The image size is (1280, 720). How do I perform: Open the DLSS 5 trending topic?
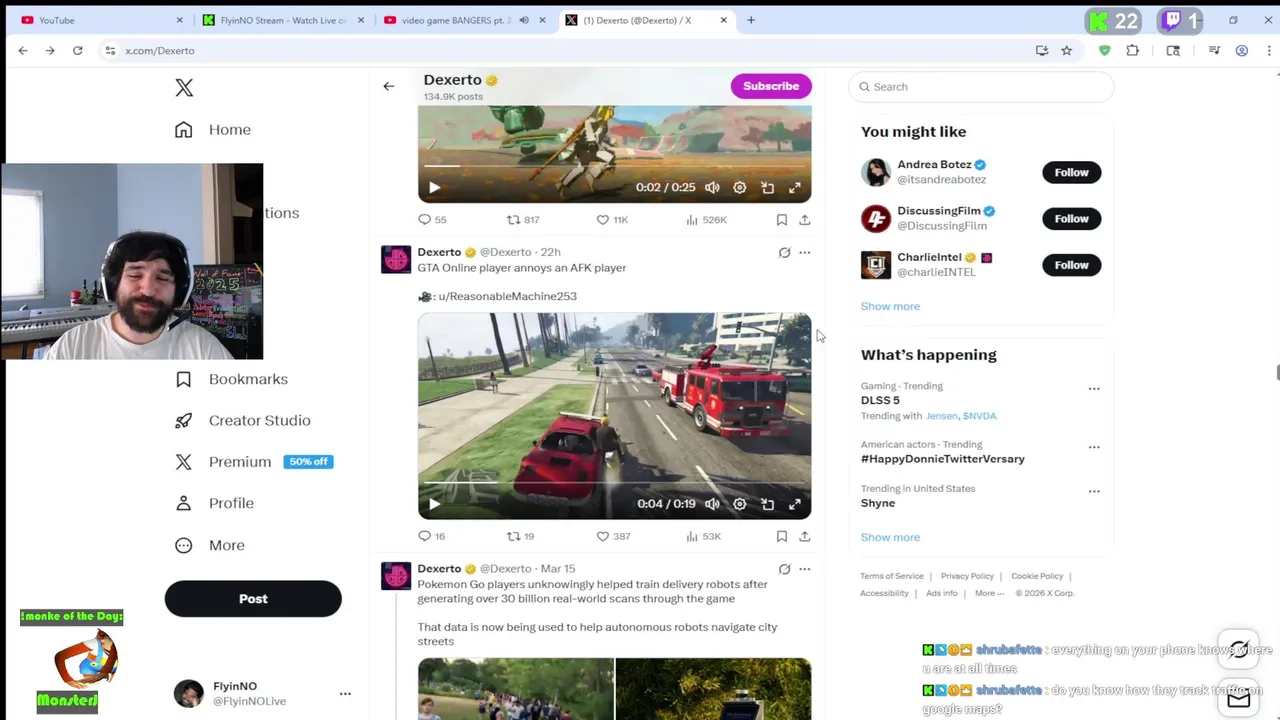880,400
